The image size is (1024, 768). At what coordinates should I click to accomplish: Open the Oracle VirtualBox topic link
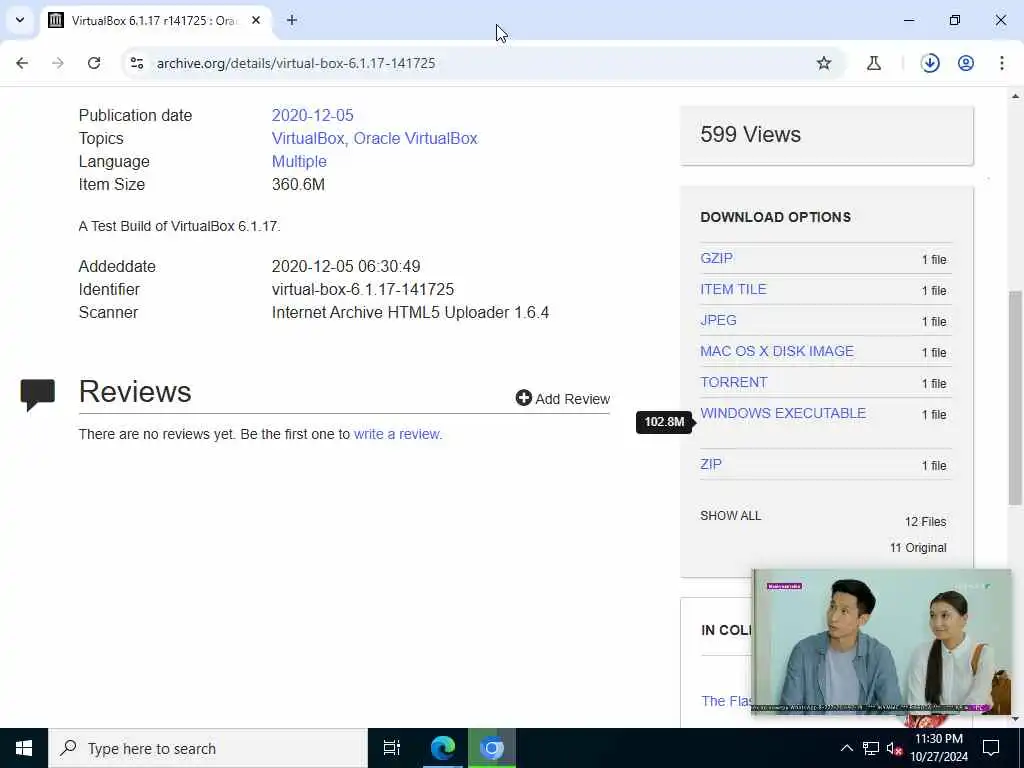coord(415,138)
